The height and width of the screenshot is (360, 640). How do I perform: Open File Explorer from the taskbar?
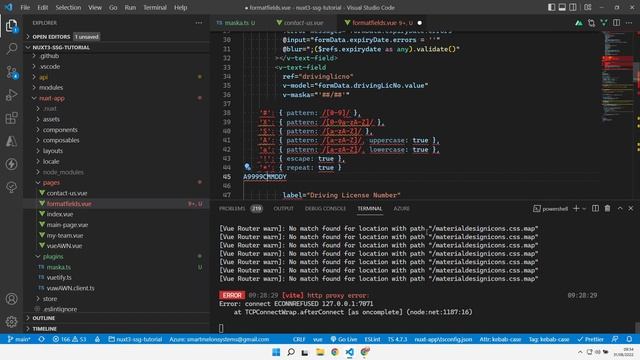tap(320, 352)
